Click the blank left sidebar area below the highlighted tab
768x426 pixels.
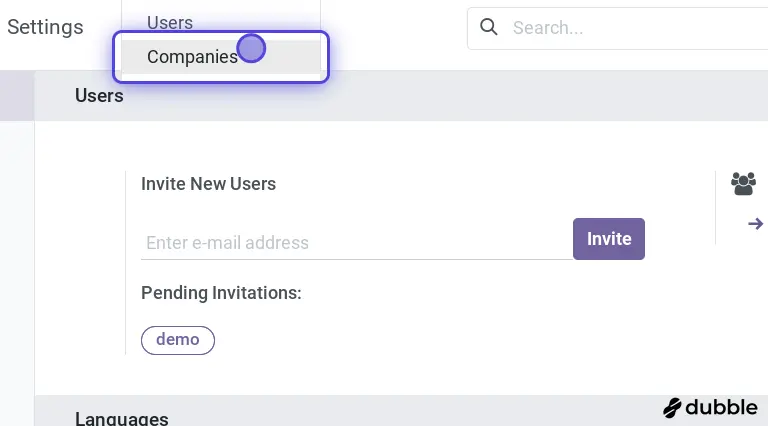pos(16,260)
